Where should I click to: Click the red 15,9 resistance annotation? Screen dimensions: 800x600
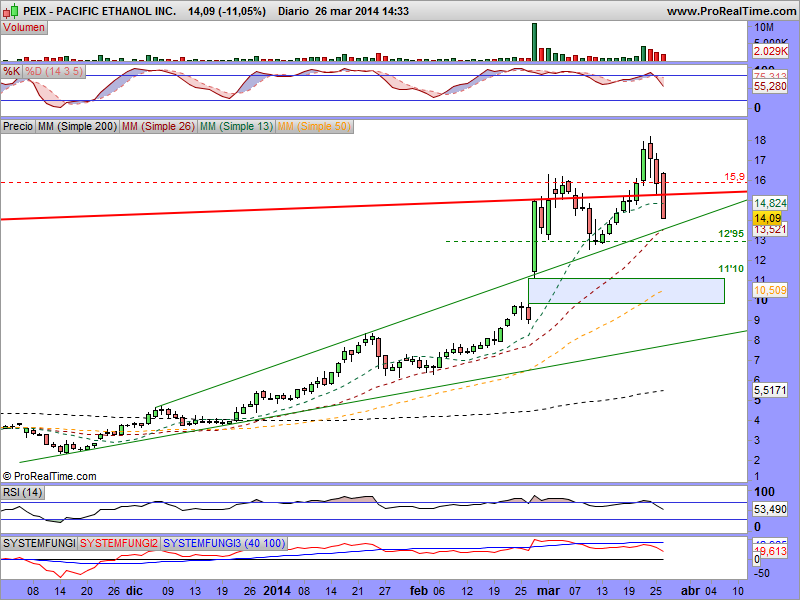[x=734, y=177]
